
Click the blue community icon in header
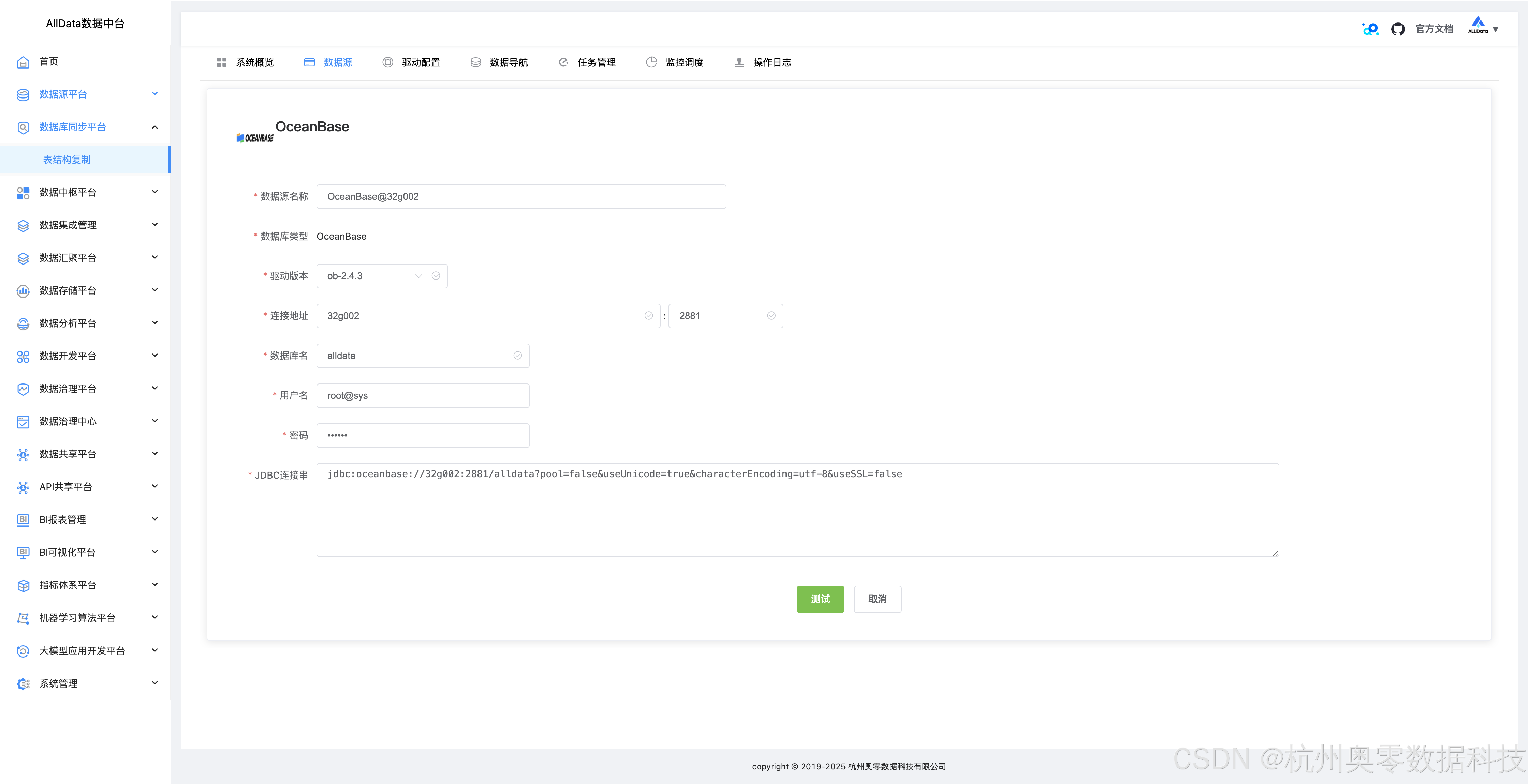[x=1370, y=29]
